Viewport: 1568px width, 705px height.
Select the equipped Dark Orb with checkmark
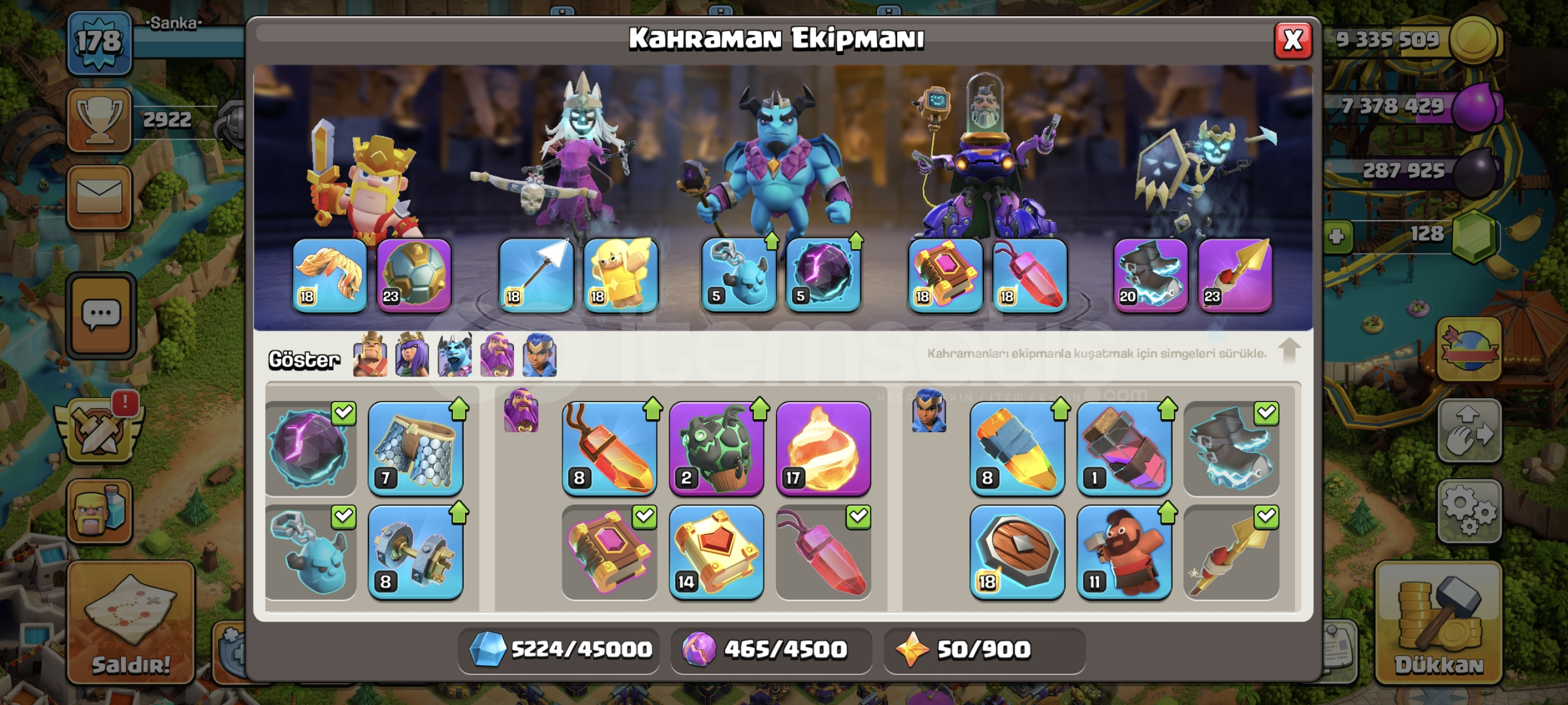311,448
